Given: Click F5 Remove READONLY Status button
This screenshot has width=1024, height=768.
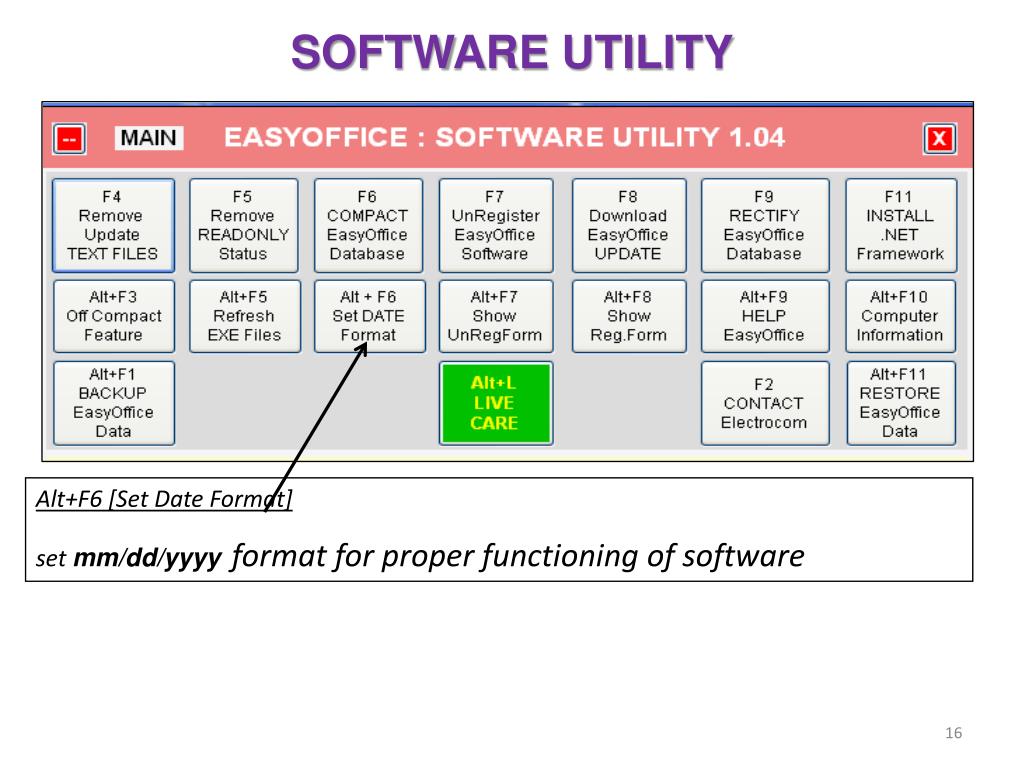Looking at the screenshot, I should 244,226.
